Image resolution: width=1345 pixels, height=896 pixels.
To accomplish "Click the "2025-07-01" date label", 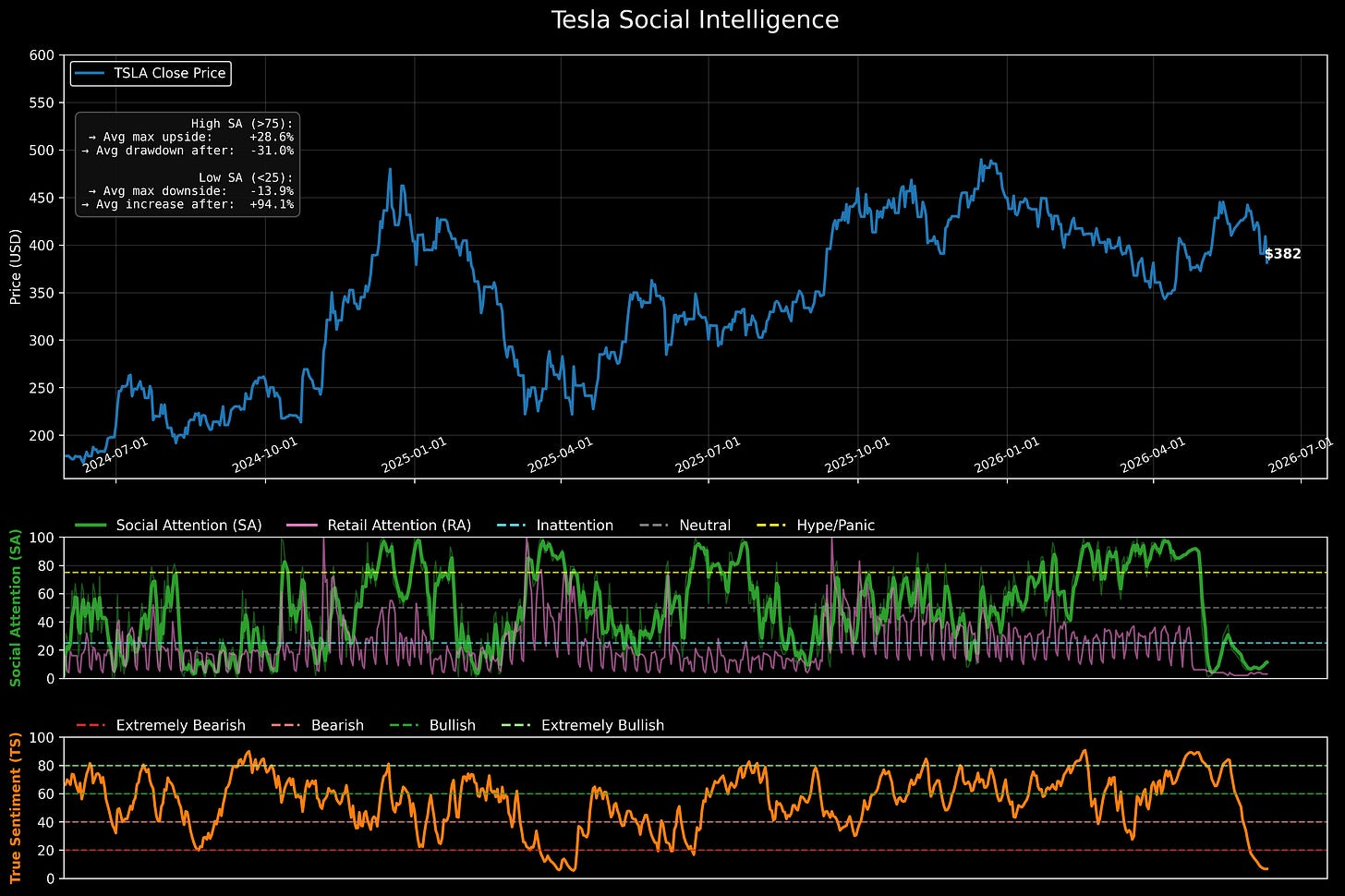I will point(708,455).
